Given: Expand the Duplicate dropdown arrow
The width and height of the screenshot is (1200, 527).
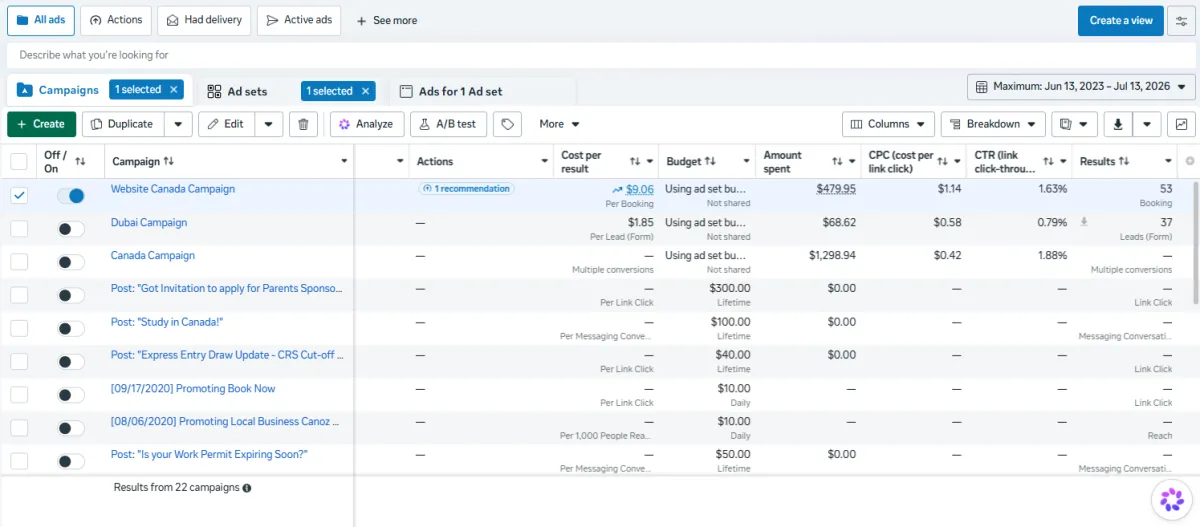Looking at the screenshot, I should tap(178, 124).
